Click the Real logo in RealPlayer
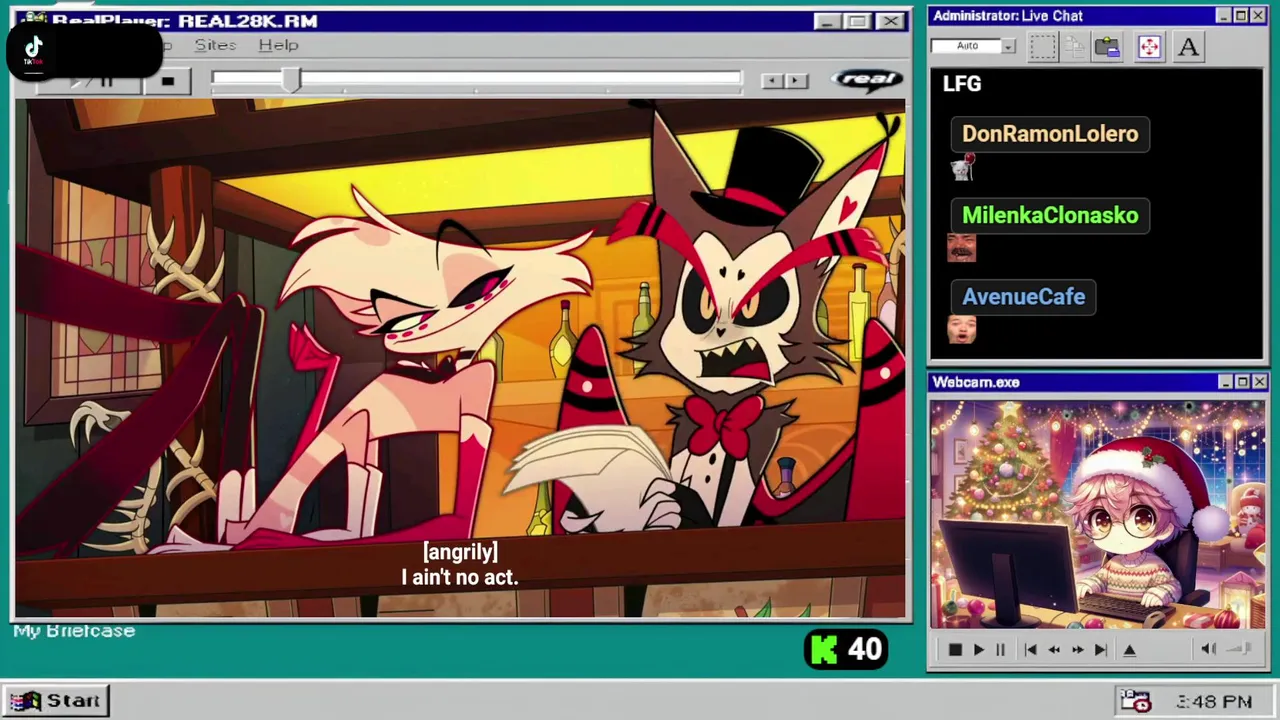Image resolution: width=1280 pixels, height=720 pixels. point(867,80)
